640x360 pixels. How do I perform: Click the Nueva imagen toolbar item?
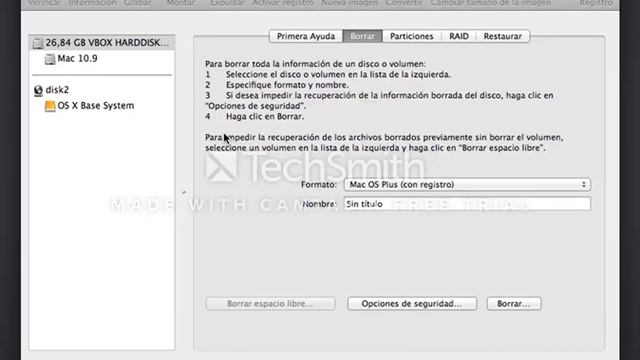coord(349,3)
